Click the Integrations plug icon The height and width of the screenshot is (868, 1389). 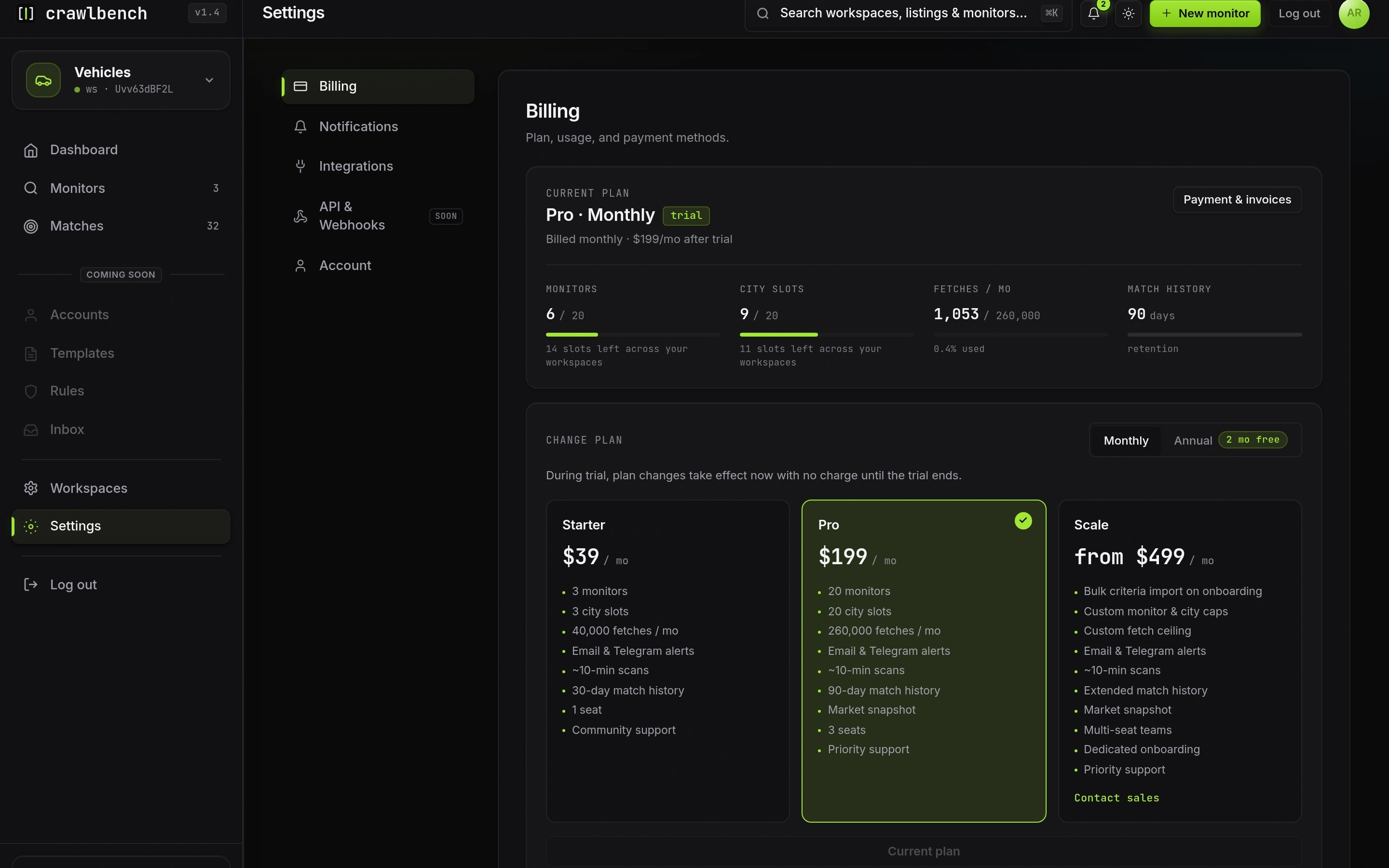[300, 166]
